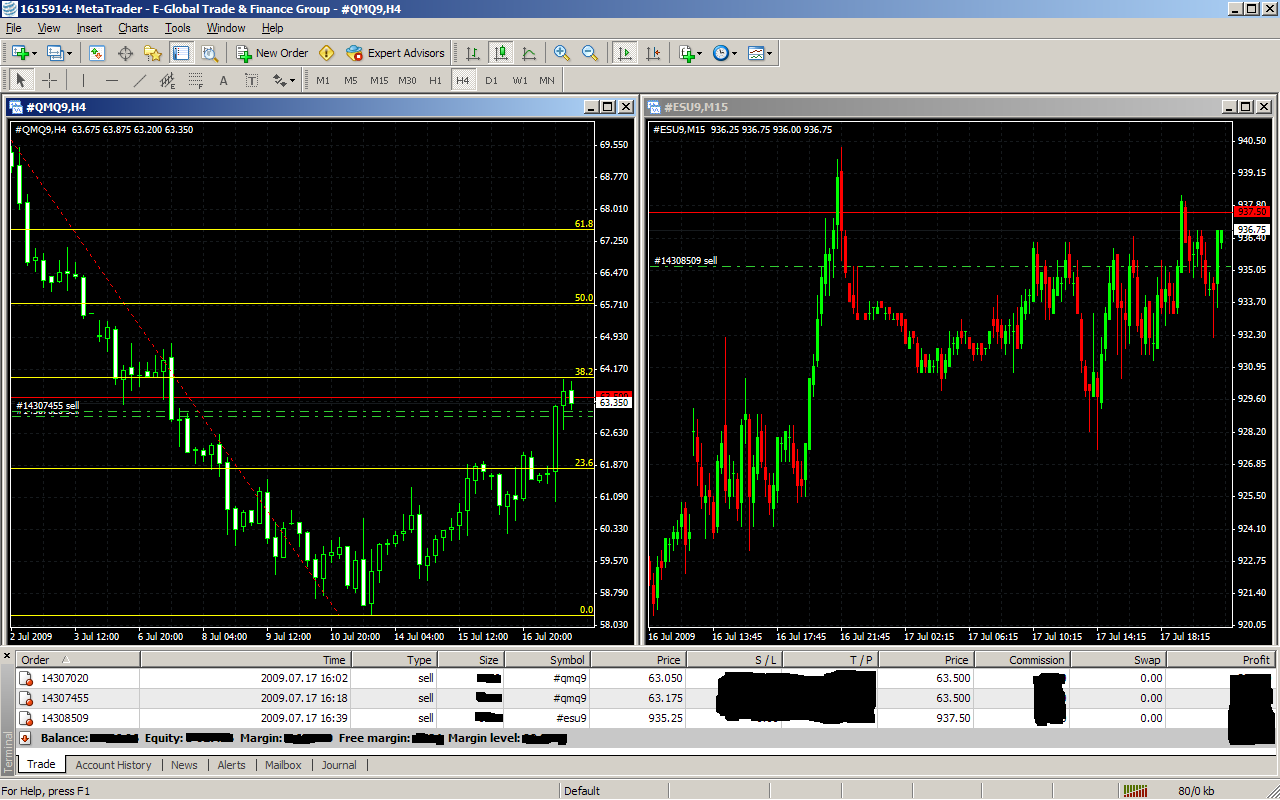Image resolution: width=1280 pixels, height=800 pixels.
Task: Open the Periods clock icon
Action: click(720, 53)
